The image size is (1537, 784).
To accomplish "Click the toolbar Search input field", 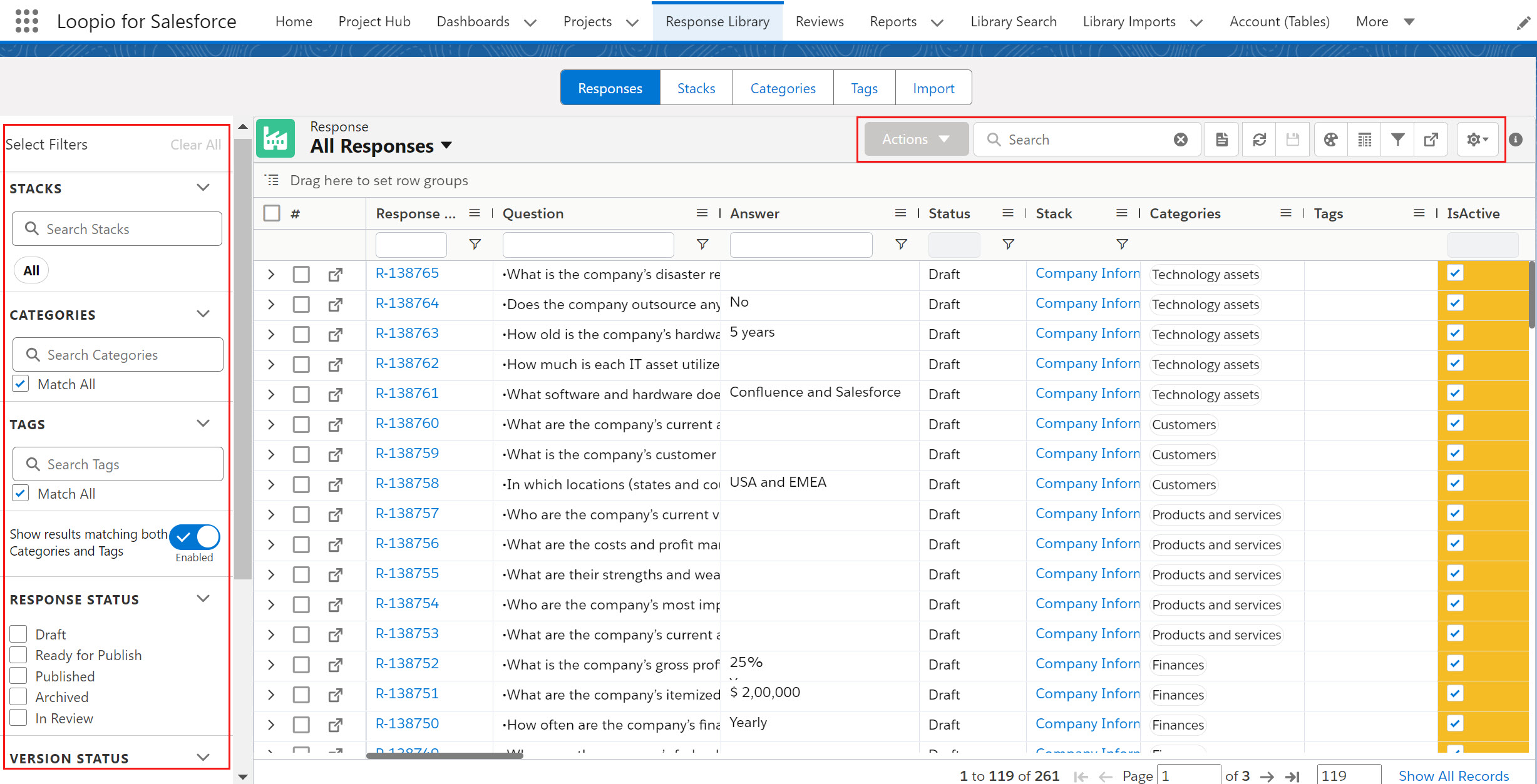I will pyautogui.click(x=1087, y=140).
